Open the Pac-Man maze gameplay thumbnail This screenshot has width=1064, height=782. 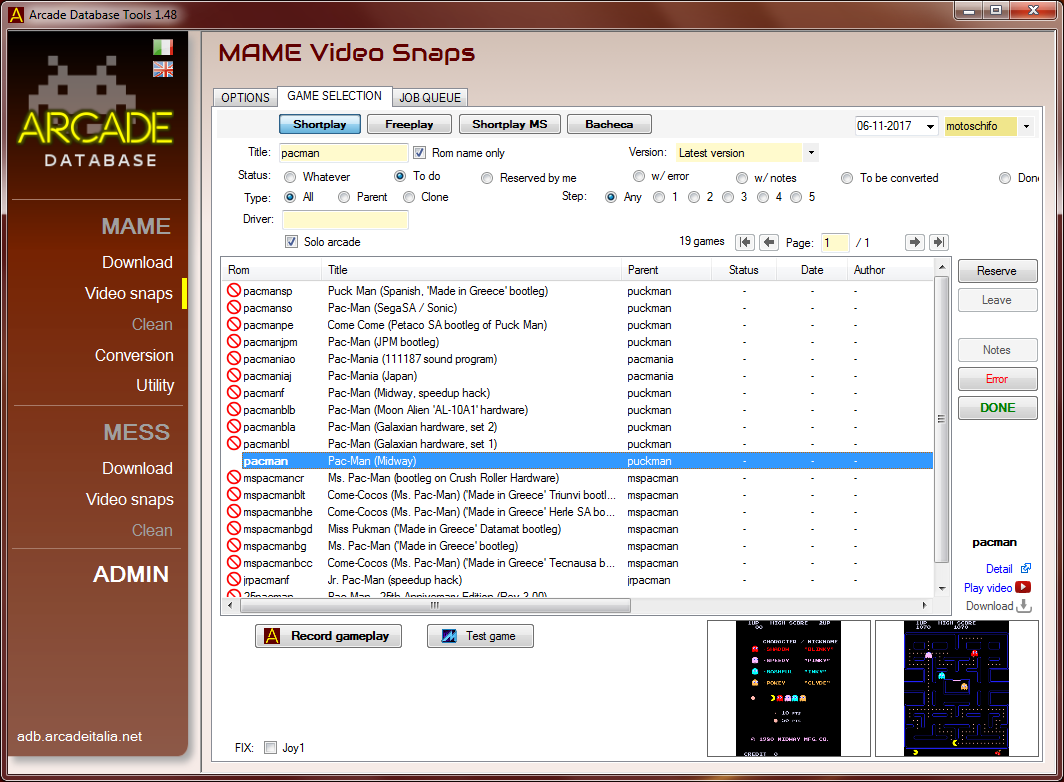click(x=957, y=688)
